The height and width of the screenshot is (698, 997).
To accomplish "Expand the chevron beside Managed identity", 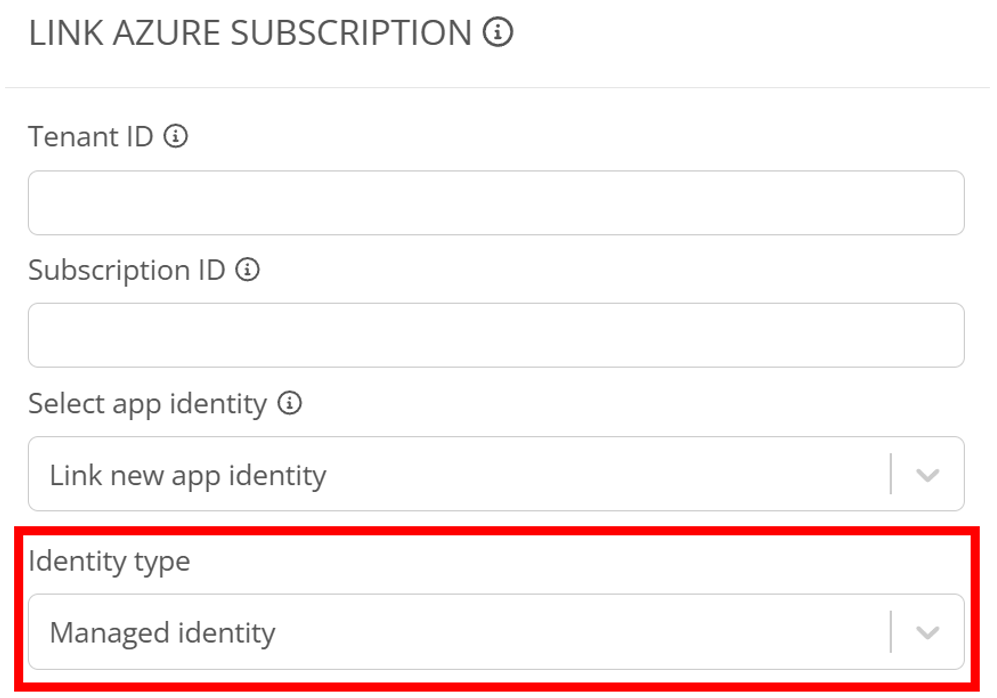I will pos(927,633).
